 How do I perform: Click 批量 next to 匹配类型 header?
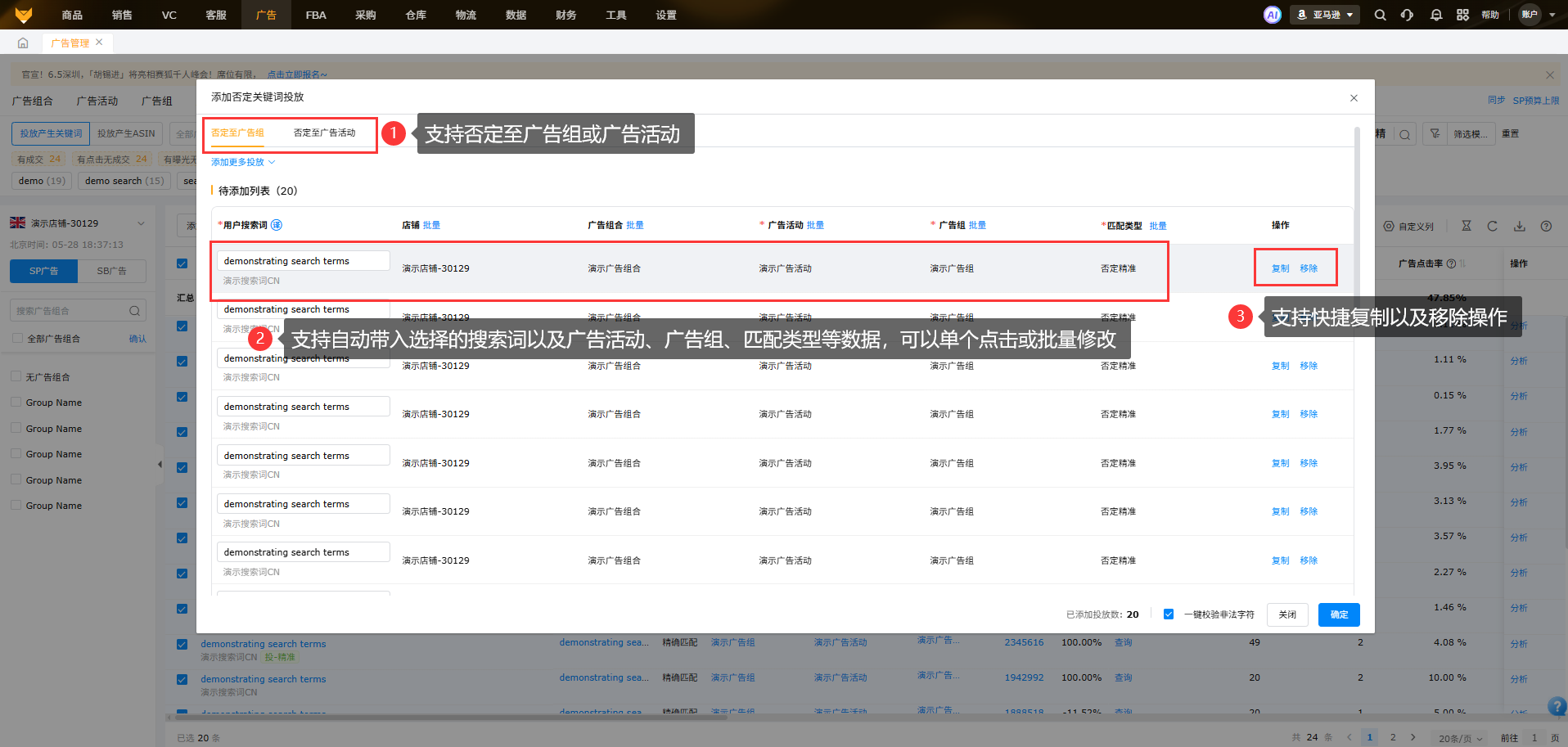coord(1158,226)
